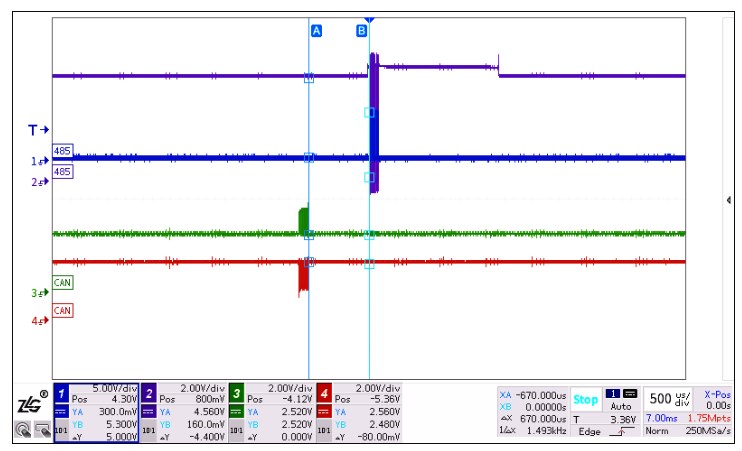
Task: Open channel 3 10:1 probe ratio setting
Action: pyautogui.click(x=236, y=430)
